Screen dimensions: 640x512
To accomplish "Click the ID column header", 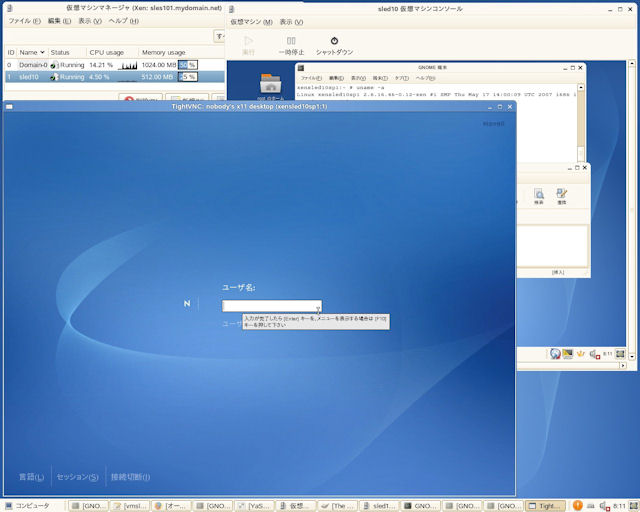I will 11,52.
